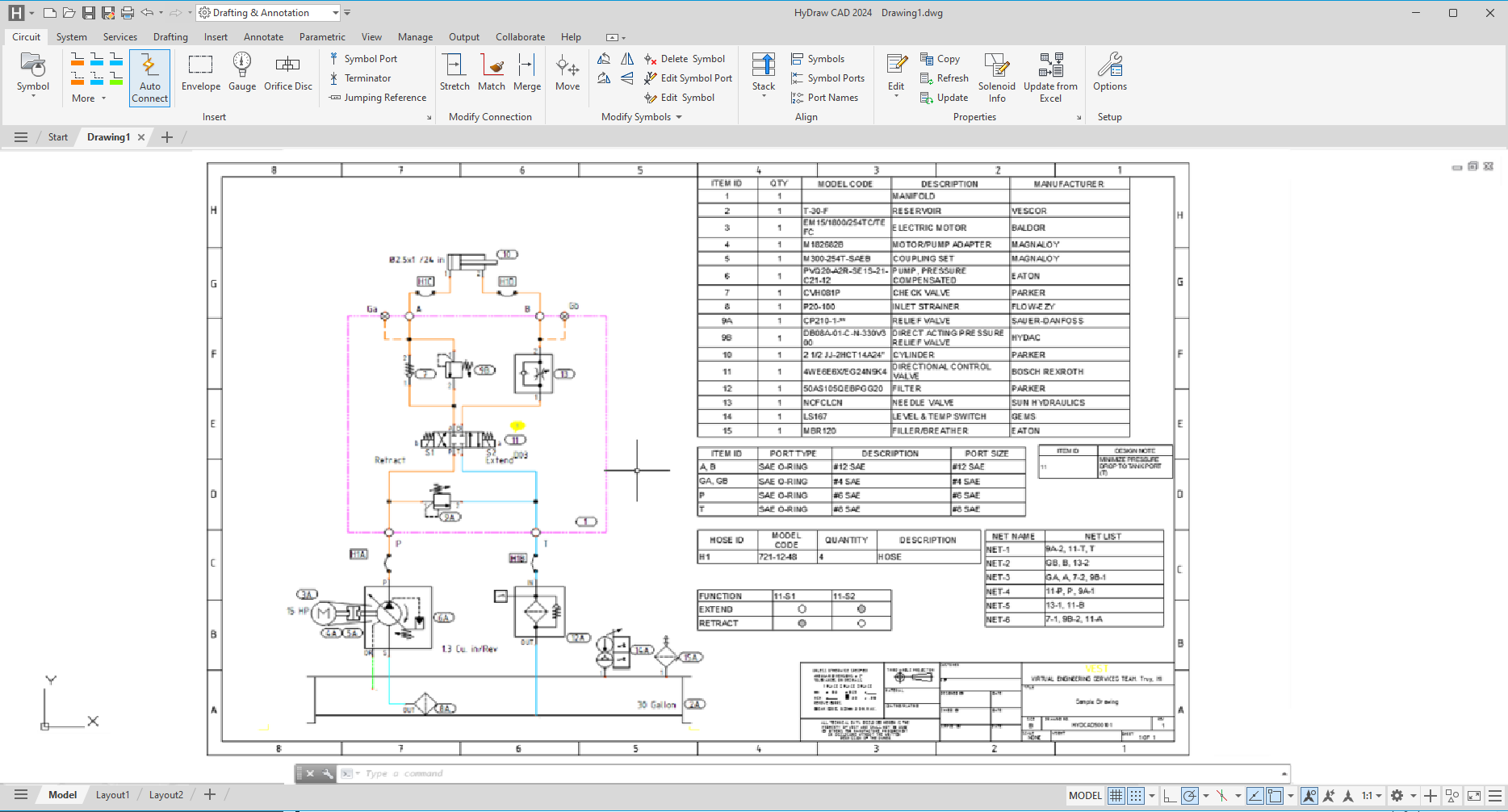1508x812 pixels.
Task: Open polar tracking settings dropdown arrow
Action: coord(1206,796)
